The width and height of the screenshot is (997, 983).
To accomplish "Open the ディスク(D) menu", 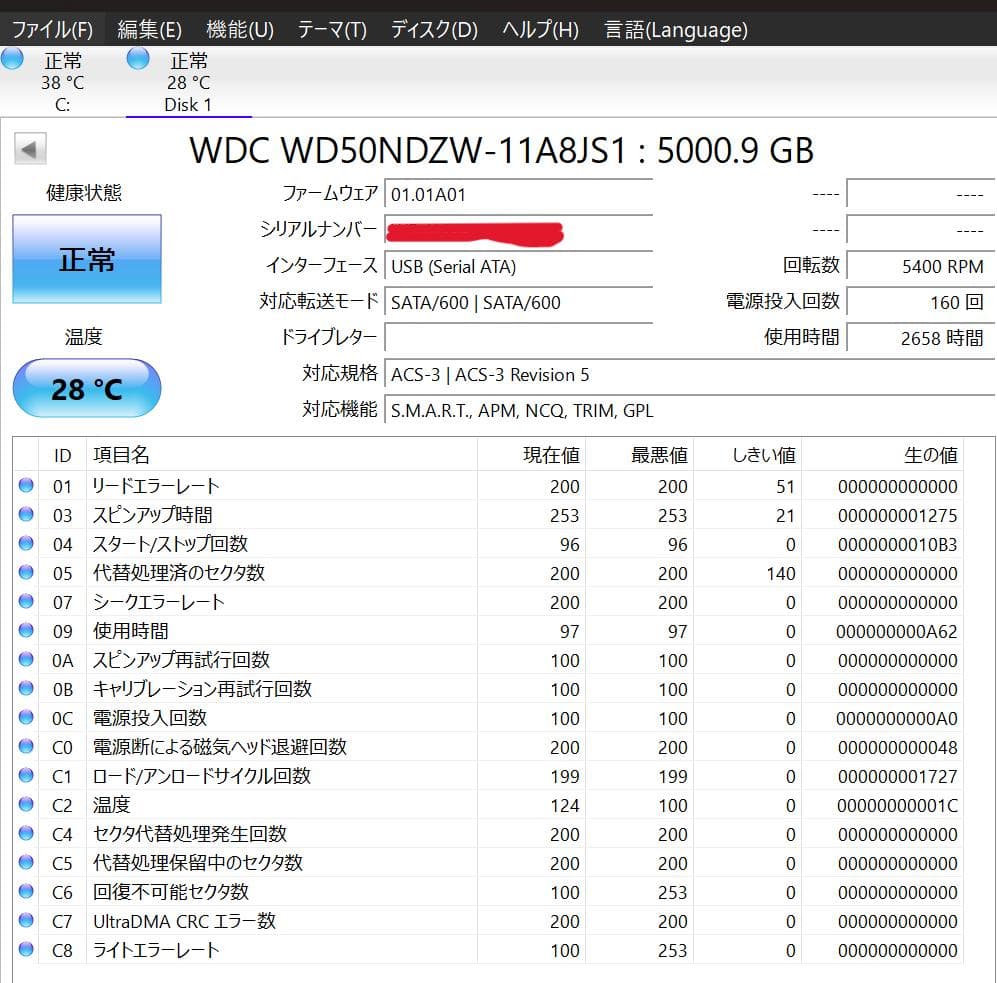I will pos(434,30).
